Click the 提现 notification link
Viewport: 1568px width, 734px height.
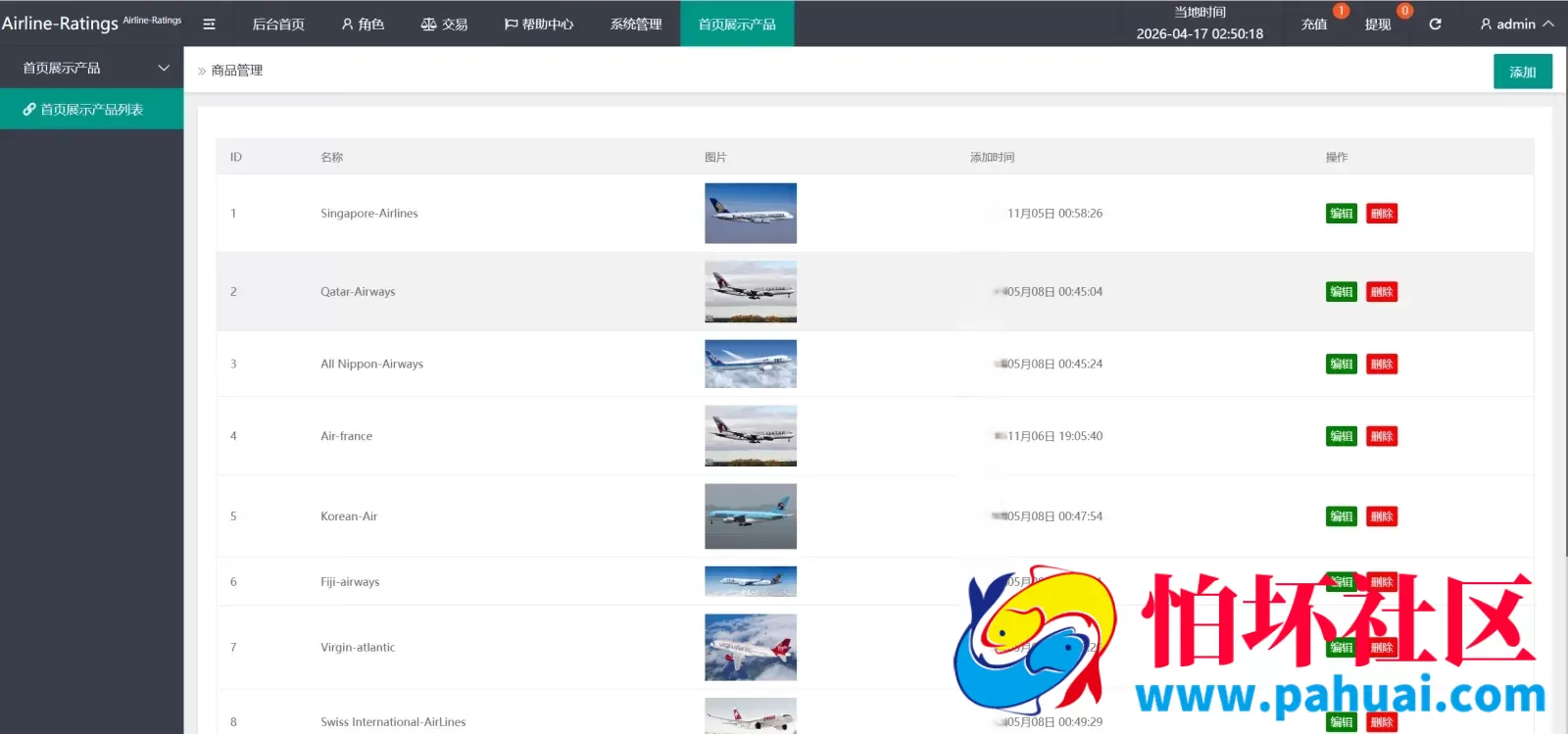(1378, 24)
